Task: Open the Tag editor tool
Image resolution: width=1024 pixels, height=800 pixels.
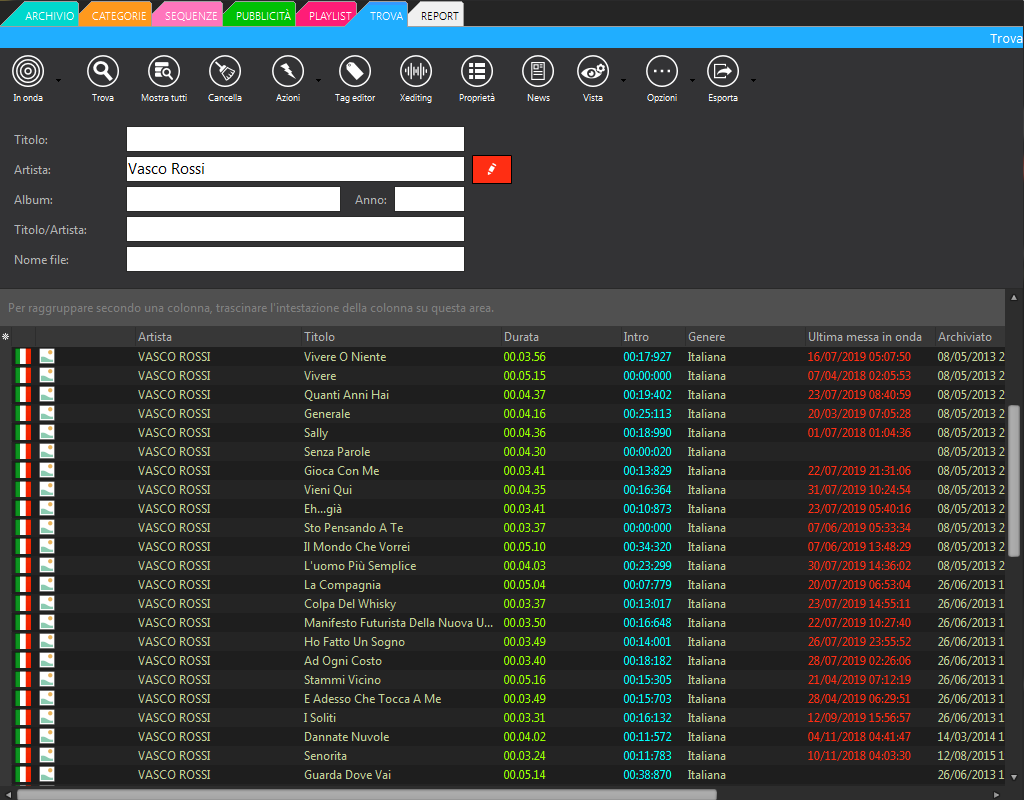Action: point(355,72)
